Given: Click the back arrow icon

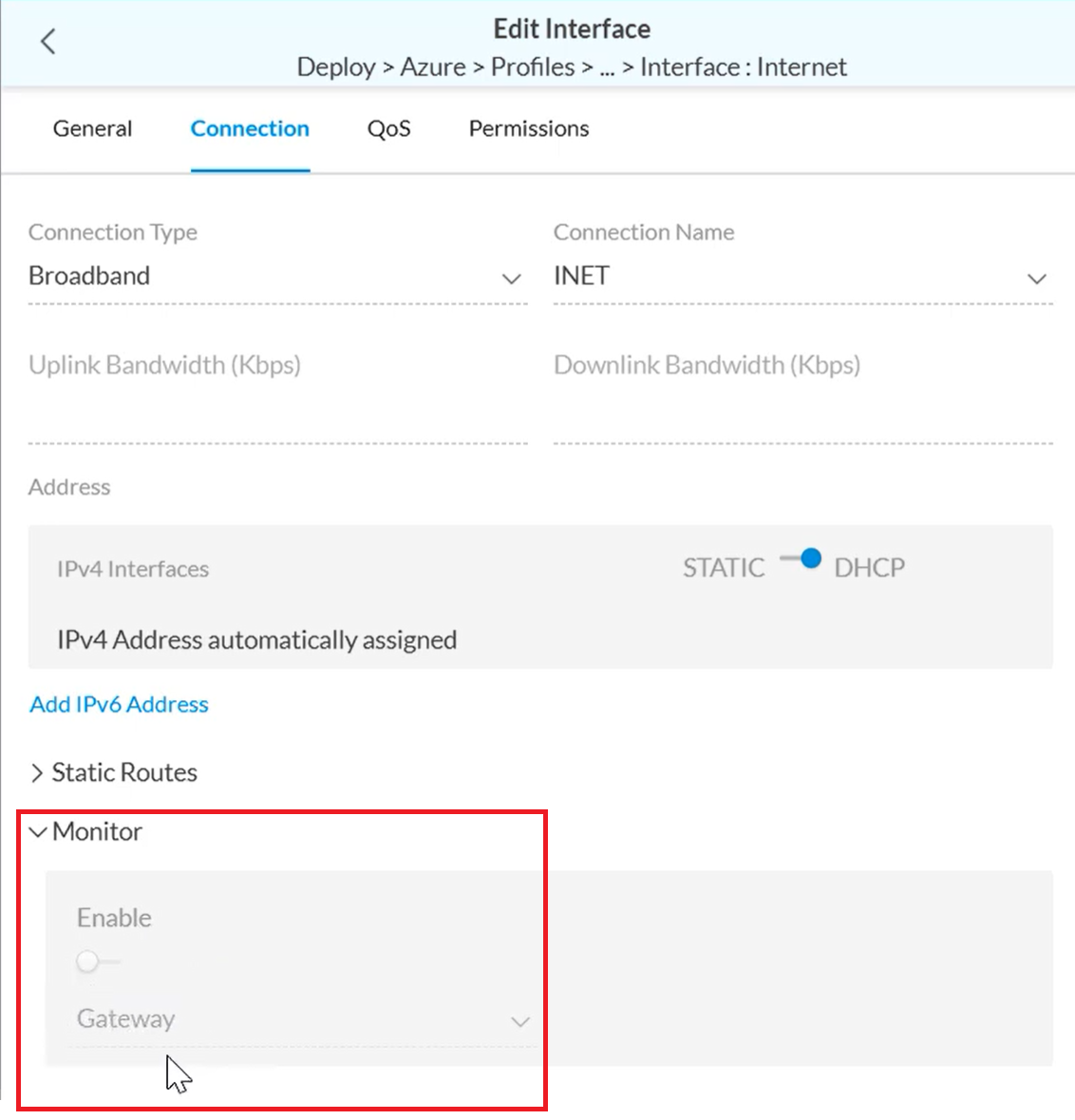Looking at the screenshot, I should tap(48, 42).
